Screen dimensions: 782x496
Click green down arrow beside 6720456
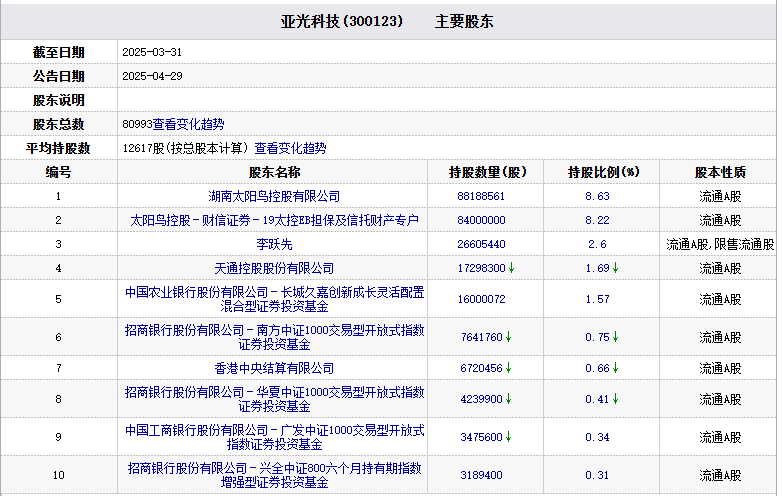click(x=509, y=368)
